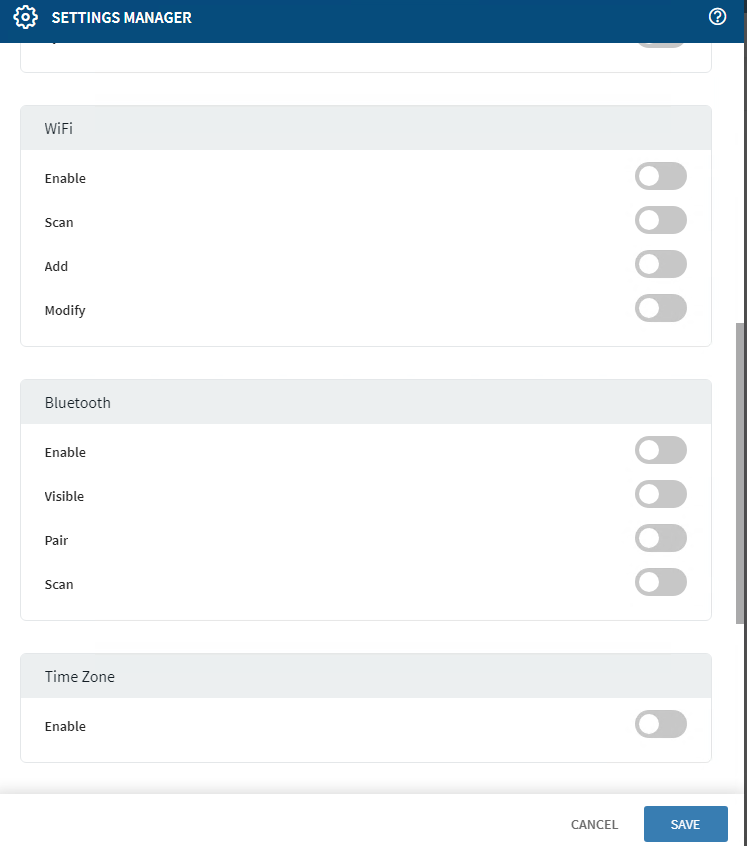Click the Bluetooth Visible label
This screenshot has width=747, height=846.
coord(64,496)
